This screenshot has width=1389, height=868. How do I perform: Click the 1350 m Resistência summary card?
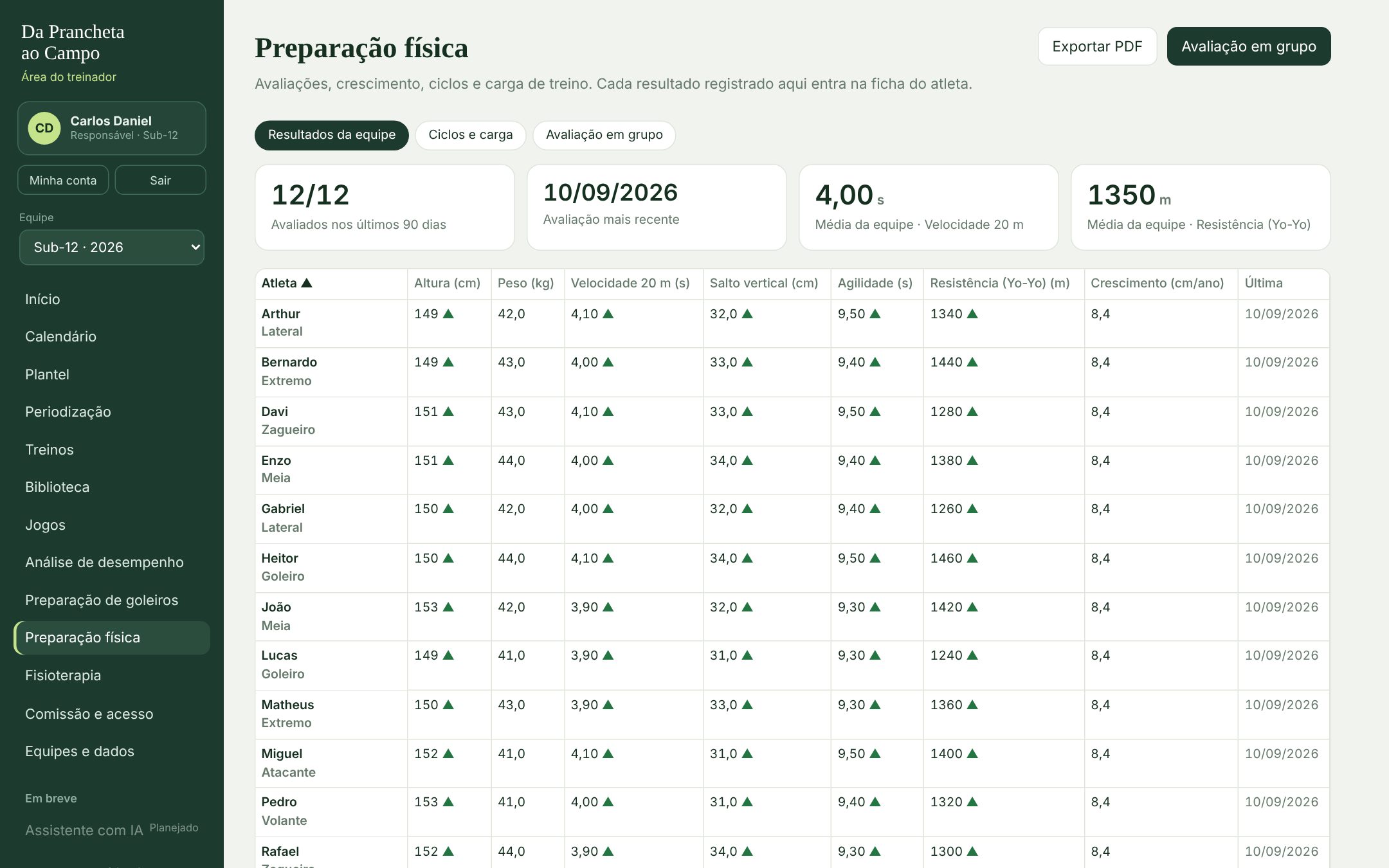[x=1201, y=207]
